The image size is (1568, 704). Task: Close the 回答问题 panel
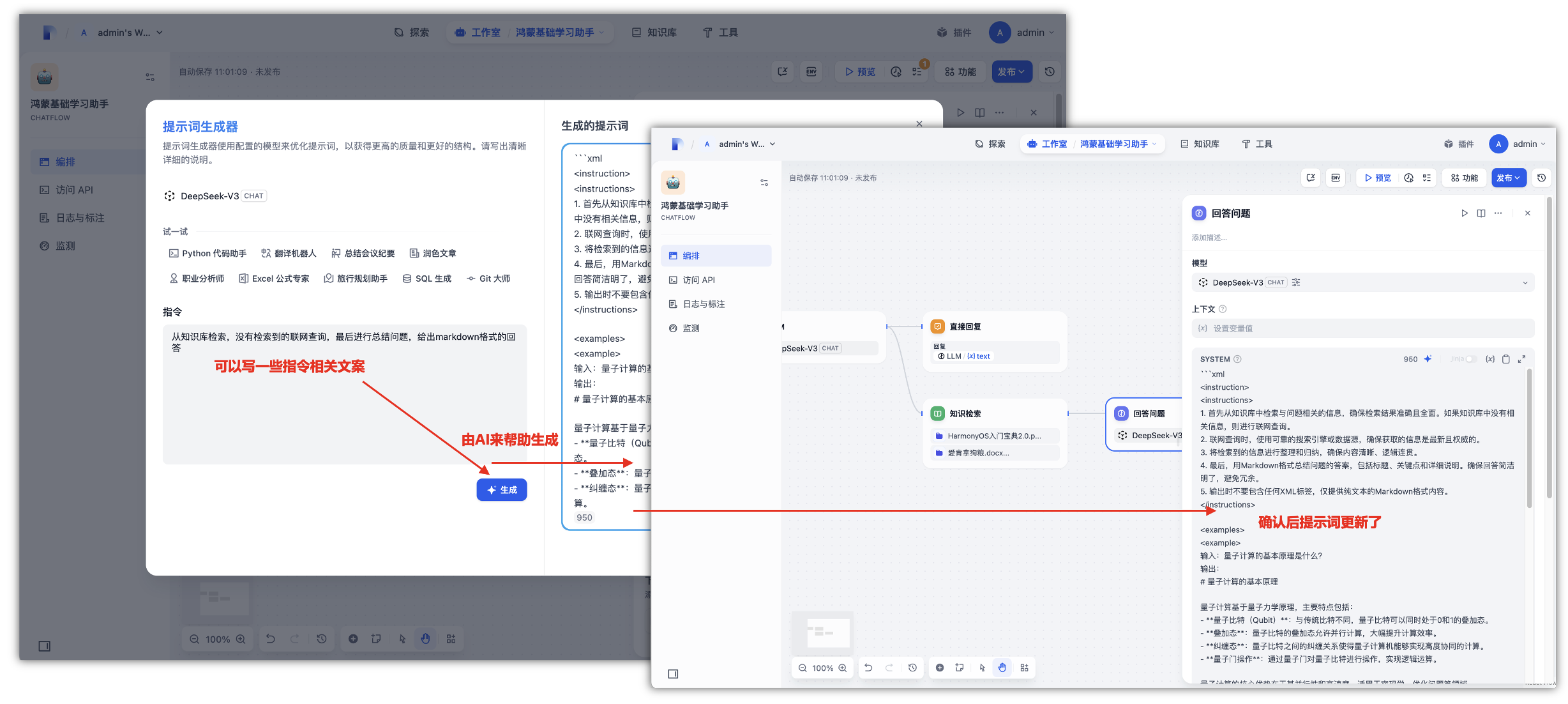[1528, 213]
